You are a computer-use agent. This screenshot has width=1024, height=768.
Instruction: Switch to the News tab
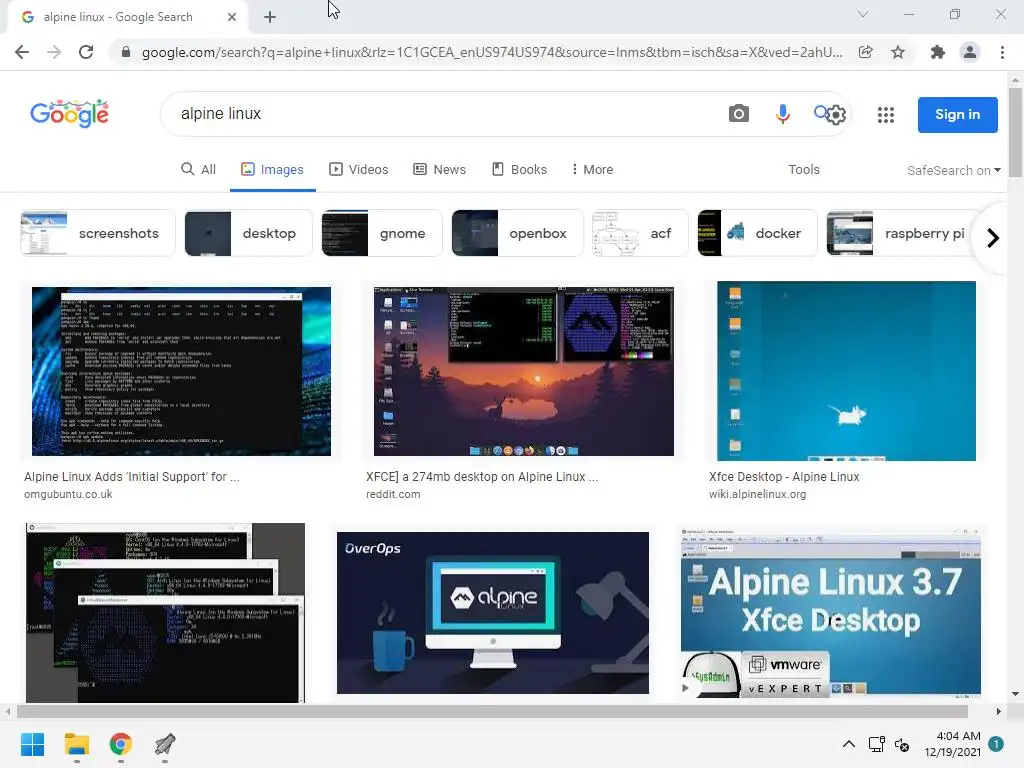coord(440,170)
